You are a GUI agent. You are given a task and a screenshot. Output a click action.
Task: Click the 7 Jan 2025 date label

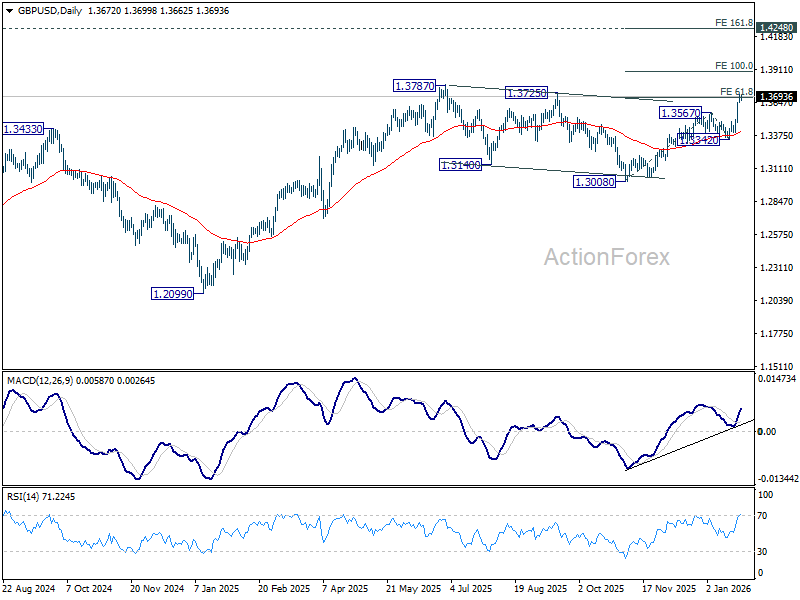click(217, 588)
